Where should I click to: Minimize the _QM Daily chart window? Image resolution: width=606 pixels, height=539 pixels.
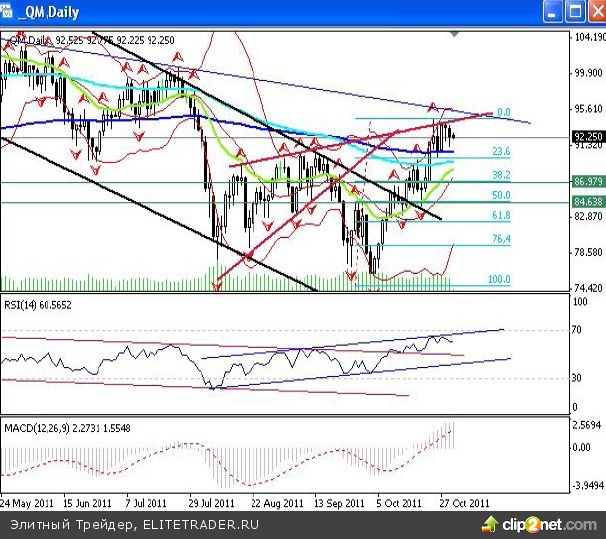click(551, 12)
